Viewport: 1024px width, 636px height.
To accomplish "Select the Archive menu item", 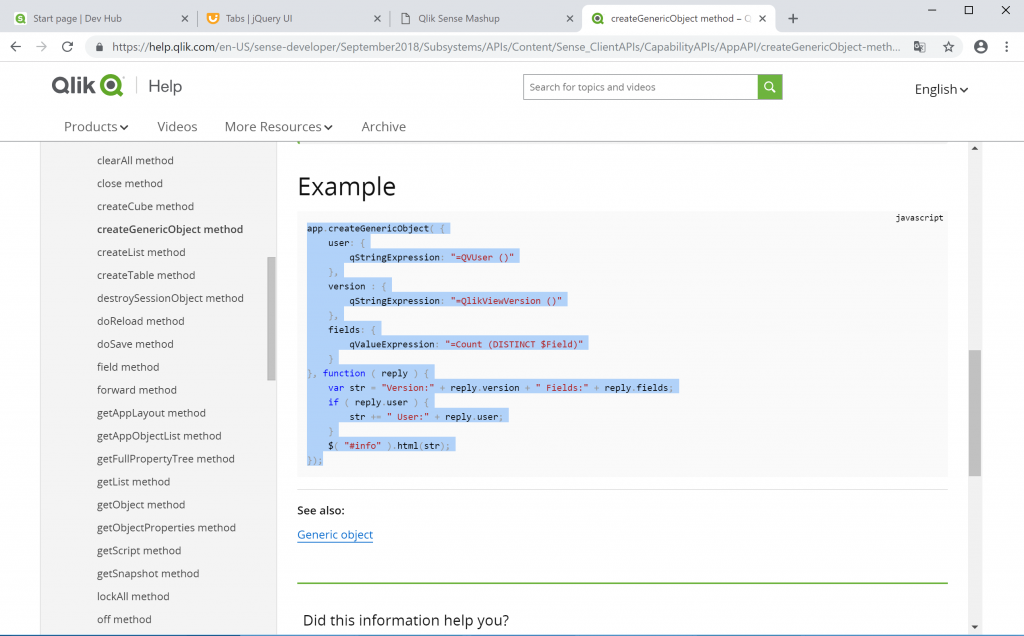I will (x=383, y=127).
